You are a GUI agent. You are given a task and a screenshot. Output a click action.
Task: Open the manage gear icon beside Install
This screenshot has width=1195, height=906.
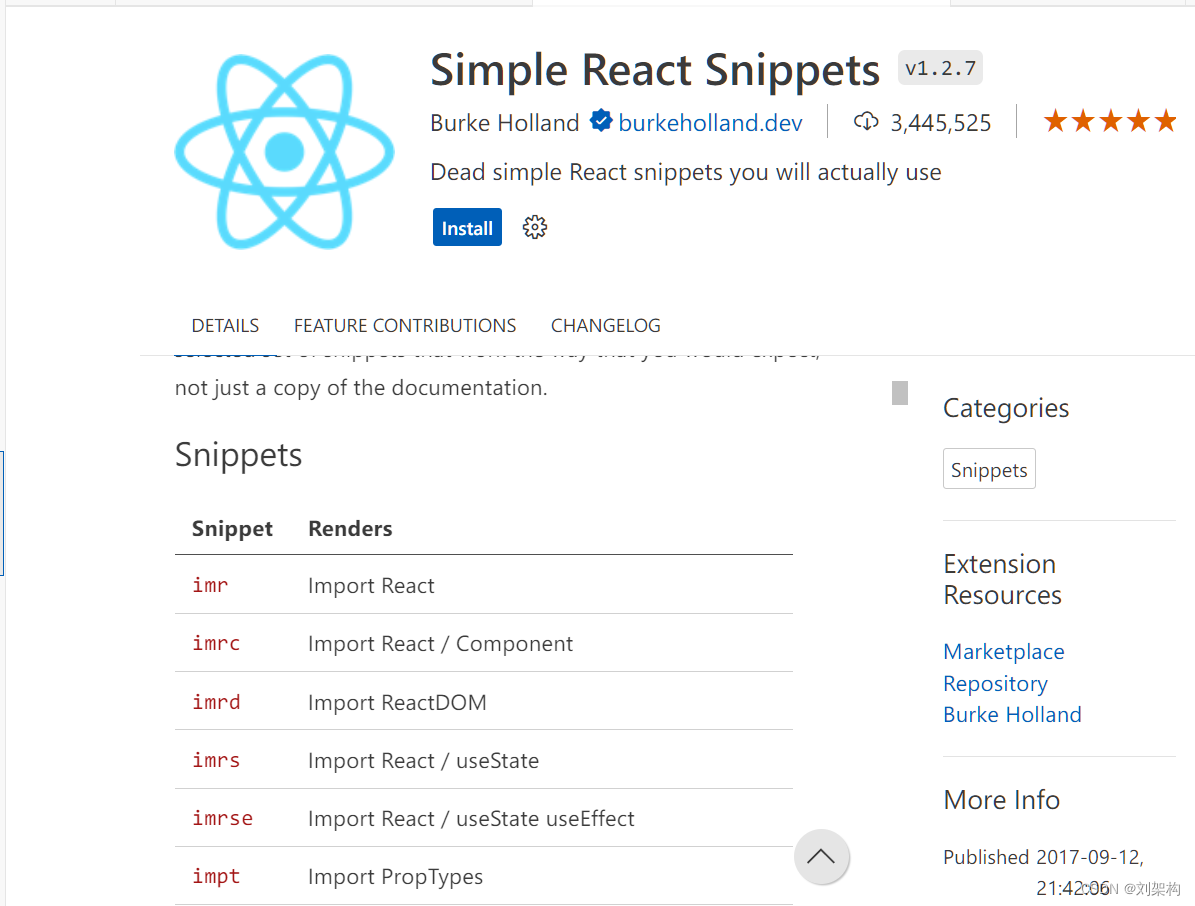[x=534, y=227]
